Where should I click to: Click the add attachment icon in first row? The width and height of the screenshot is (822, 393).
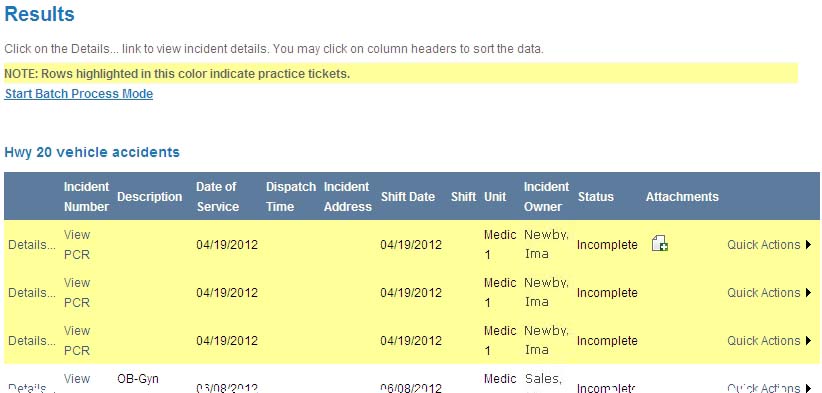[659, 244]
